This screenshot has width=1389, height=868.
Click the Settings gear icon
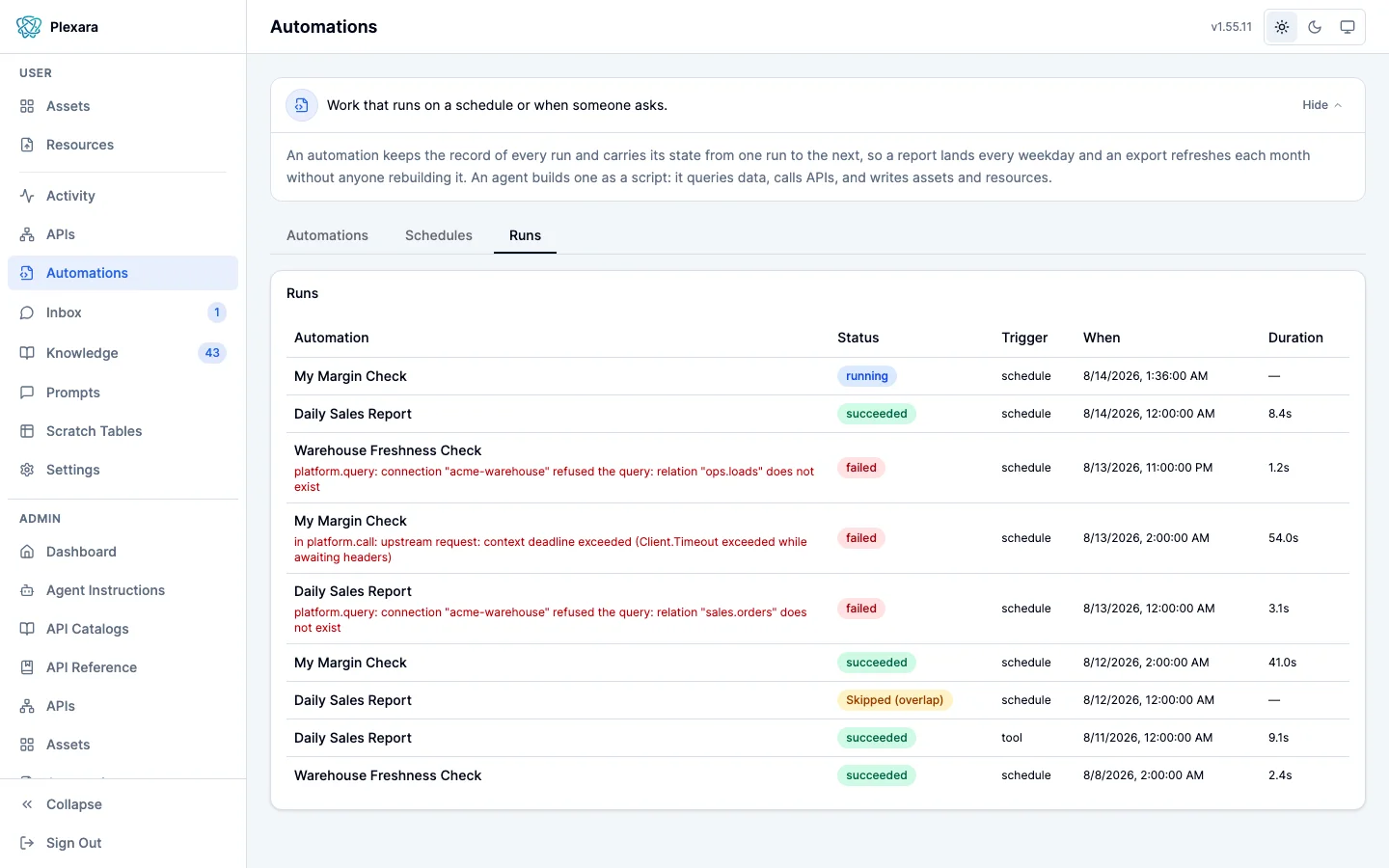tap(27, 470)
